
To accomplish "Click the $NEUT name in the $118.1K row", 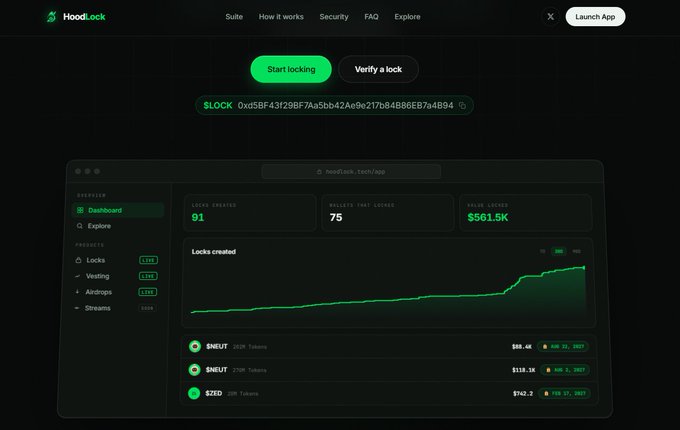I will [216, 370].
